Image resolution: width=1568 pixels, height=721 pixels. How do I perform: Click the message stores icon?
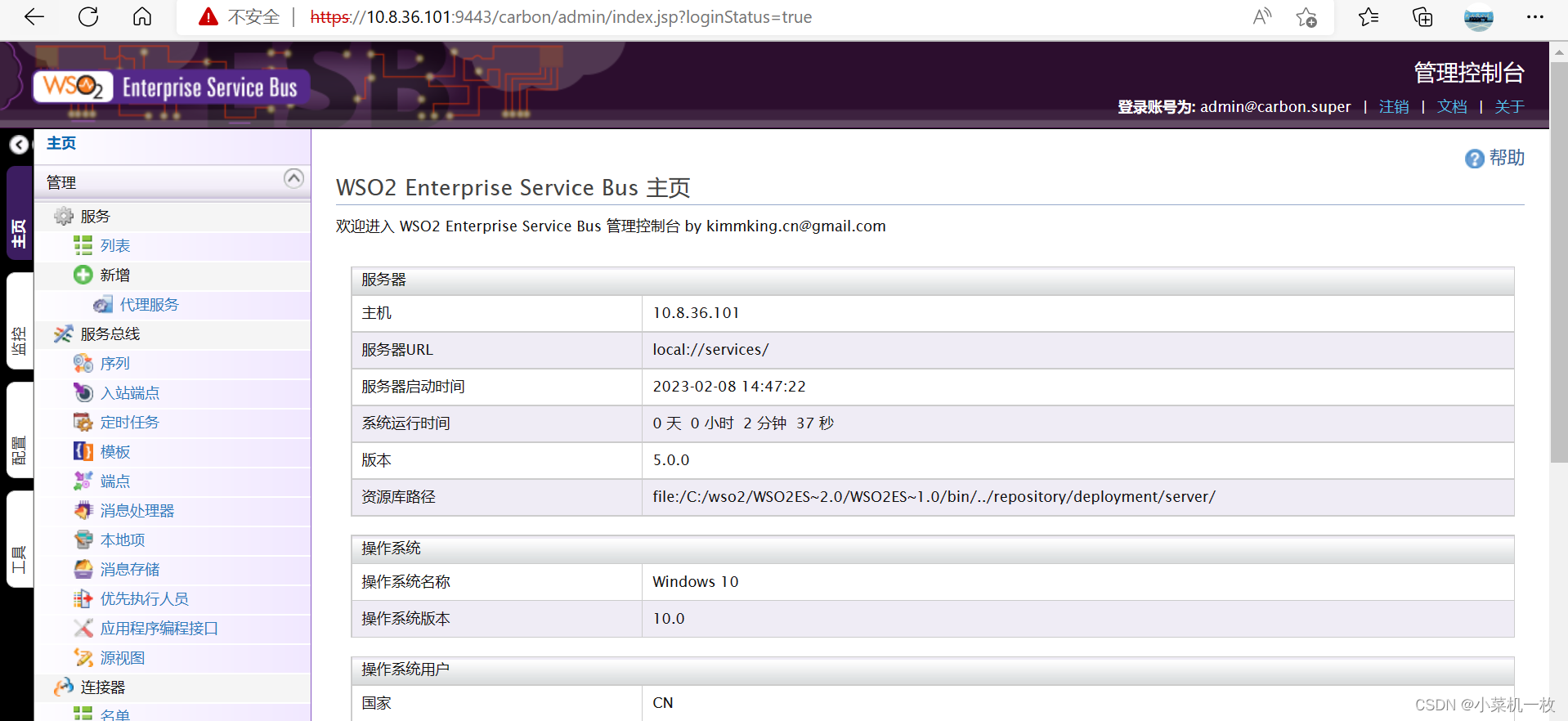83,570
